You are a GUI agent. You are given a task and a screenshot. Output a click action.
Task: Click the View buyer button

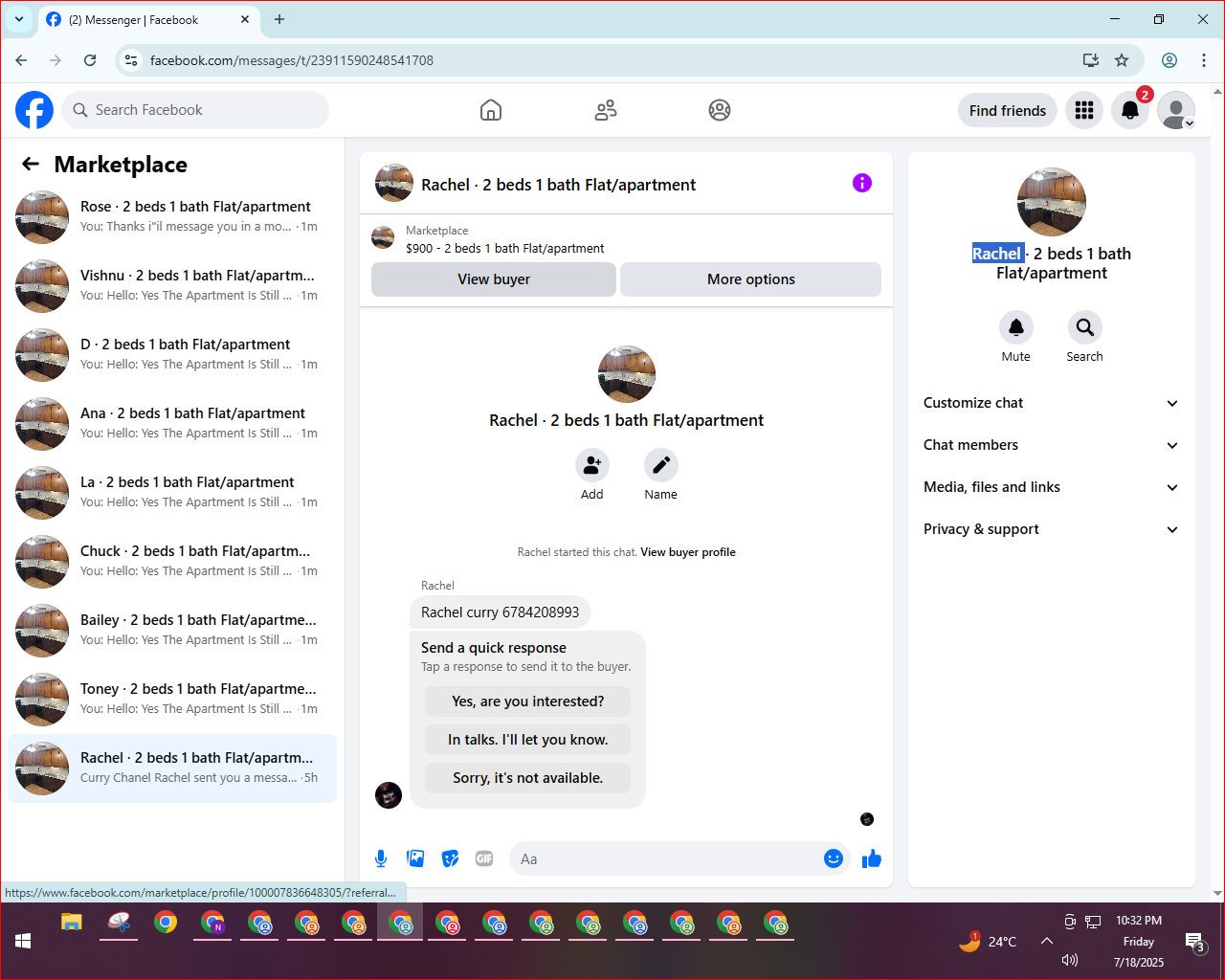point(494,279)
